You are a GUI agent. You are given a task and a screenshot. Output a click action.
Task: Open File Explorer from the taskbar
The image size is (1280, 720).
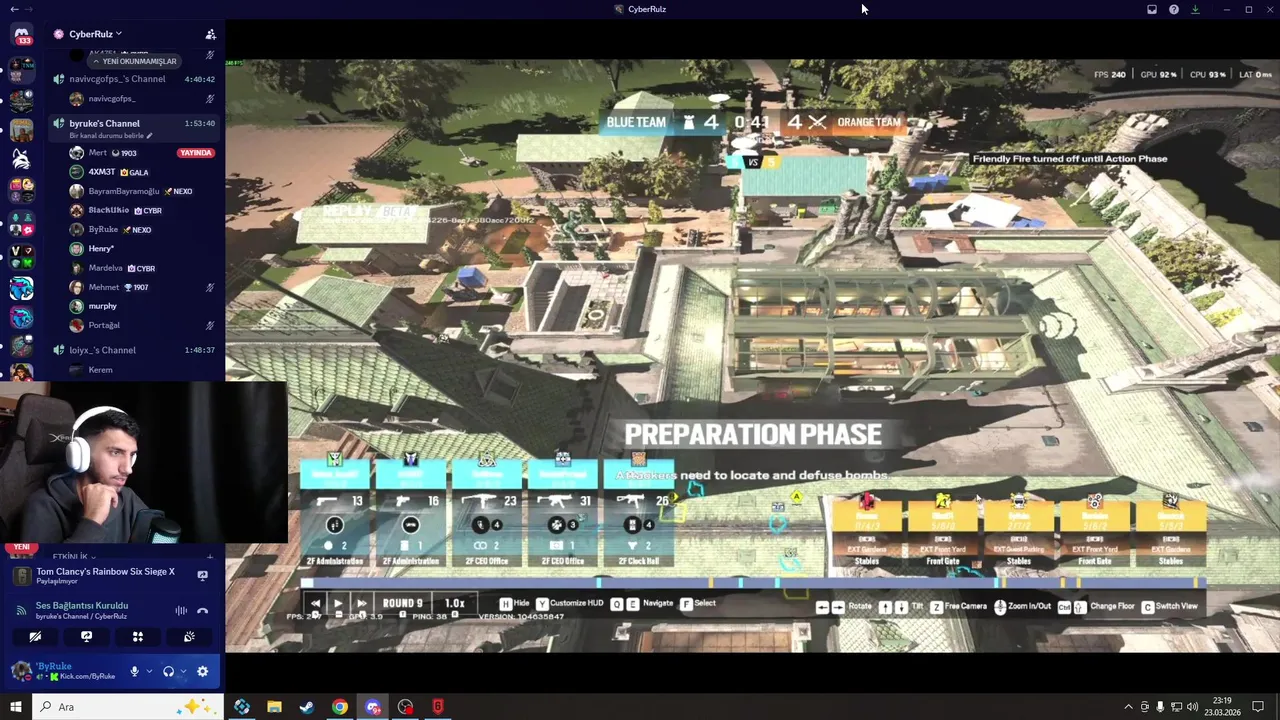(274, 707)
